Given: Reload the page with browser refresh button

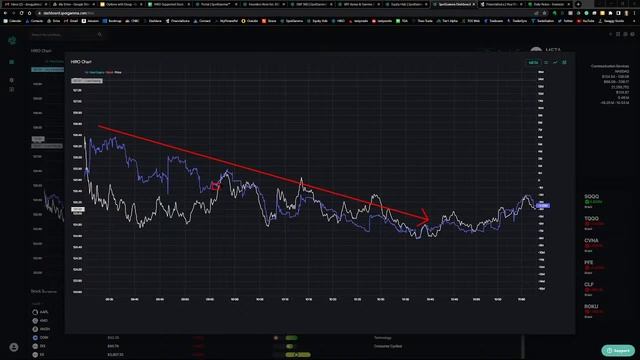Looking at the screenshot, I should point(21,13).
